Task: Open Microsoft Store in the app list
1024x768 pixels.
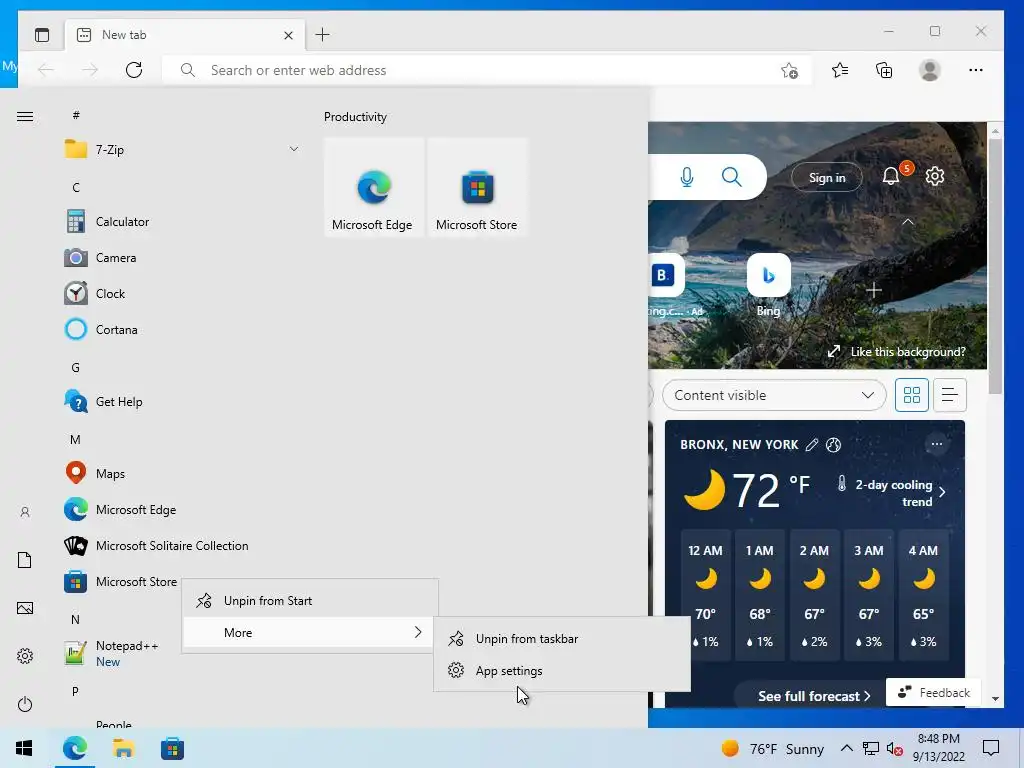Action: (121, 581)
